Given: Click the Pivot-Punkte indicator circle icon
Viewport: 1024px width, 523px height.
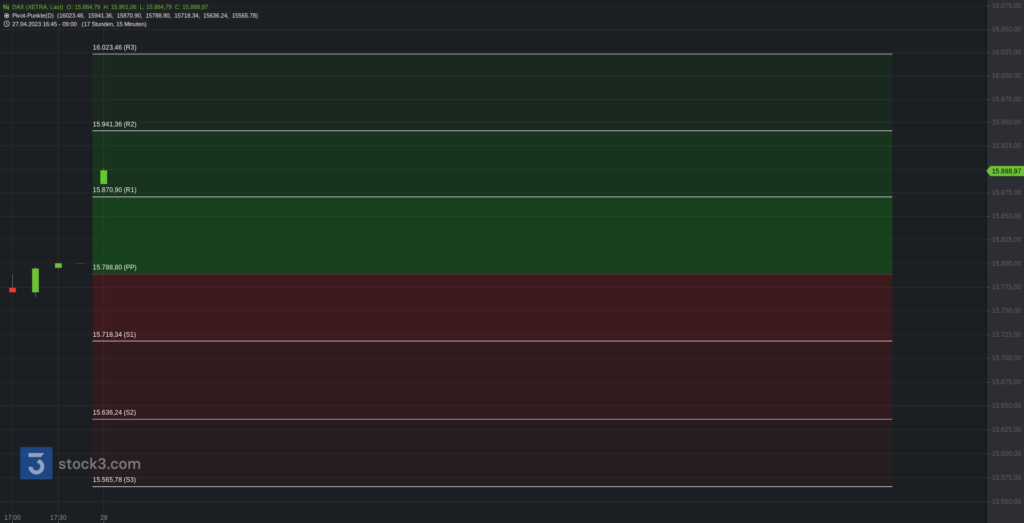Looking at the screenshot, I should point(7,15).
